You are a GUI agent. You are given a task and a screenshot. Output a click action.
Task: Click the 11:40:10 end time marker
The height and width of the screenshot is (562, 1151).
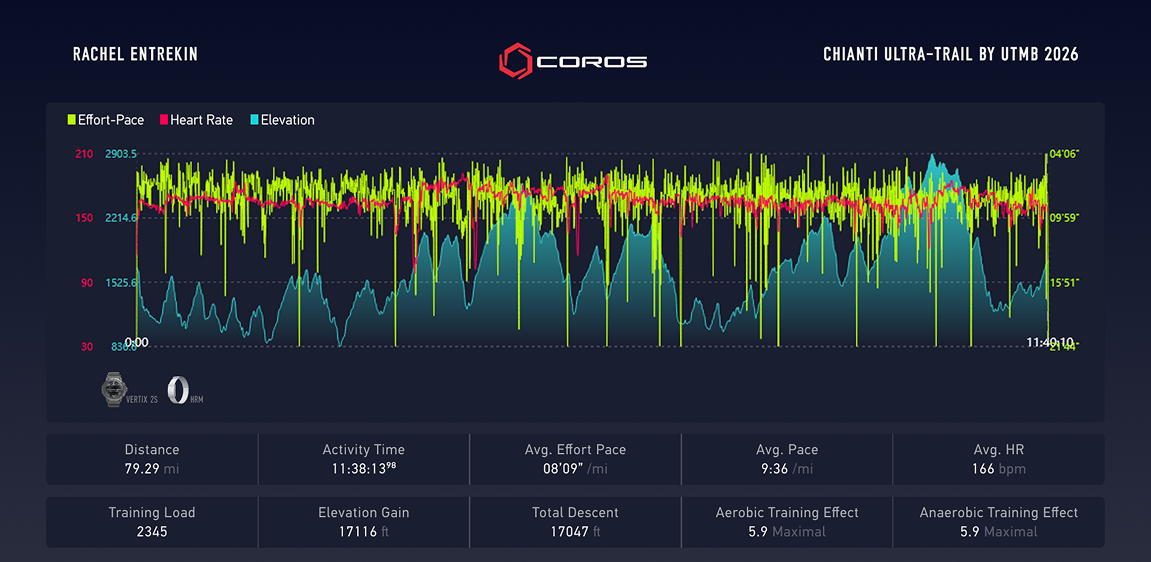click(x=1049, y=342)
